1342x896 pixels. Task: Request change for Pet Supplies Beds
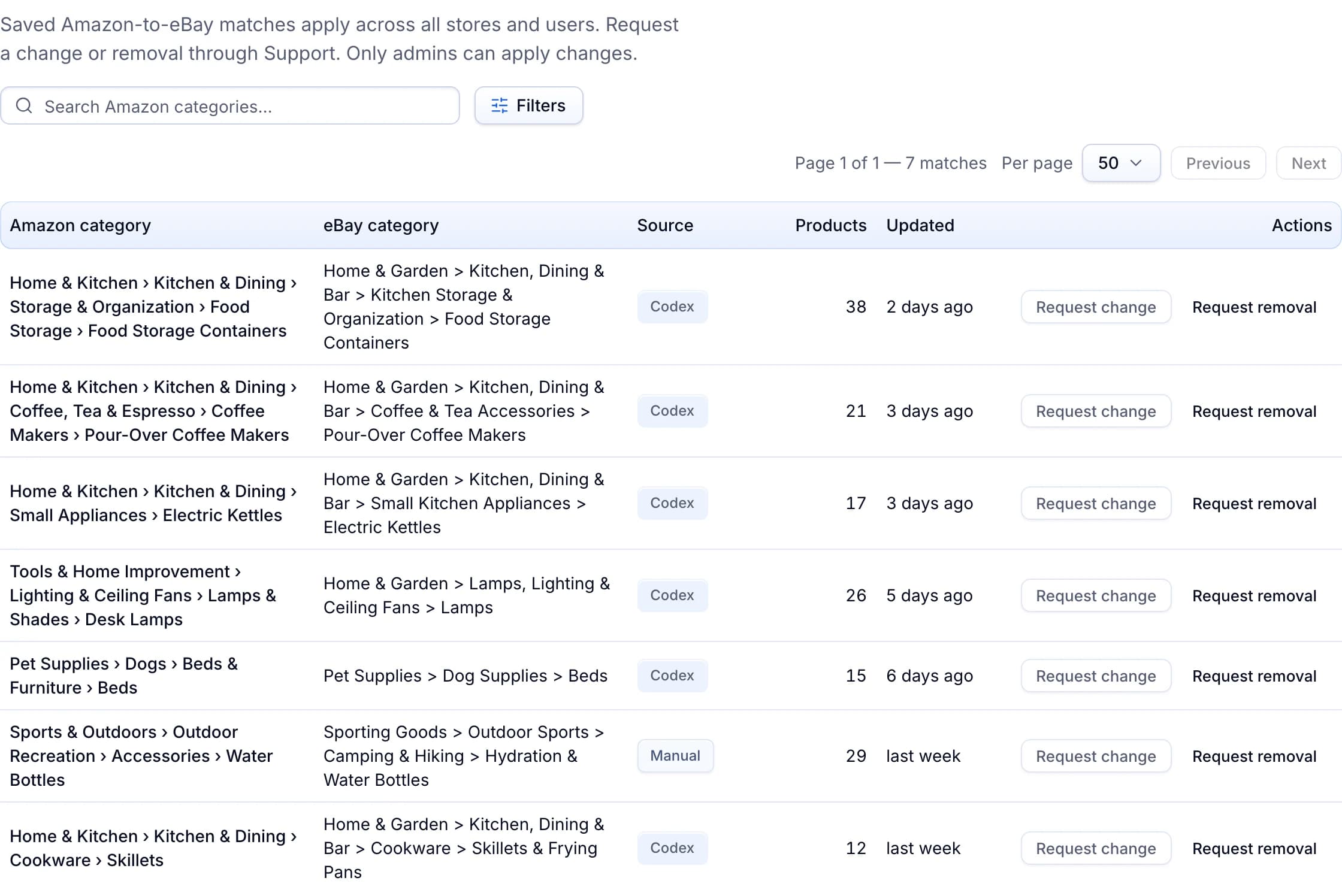(x=1096, y=676)
